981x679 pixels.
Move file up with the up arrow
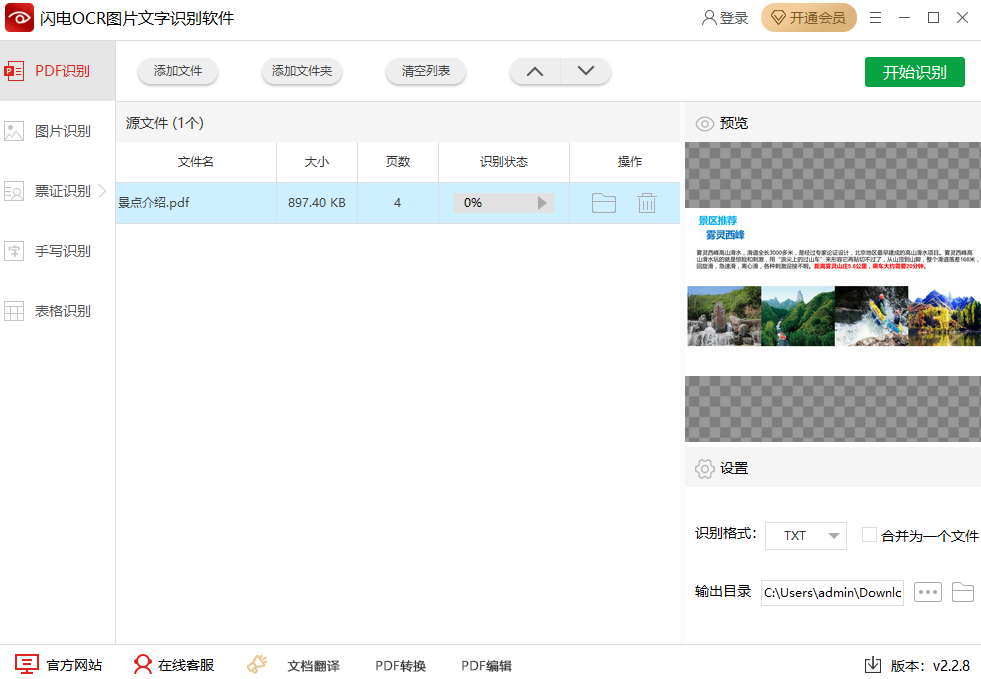(535, 71)
